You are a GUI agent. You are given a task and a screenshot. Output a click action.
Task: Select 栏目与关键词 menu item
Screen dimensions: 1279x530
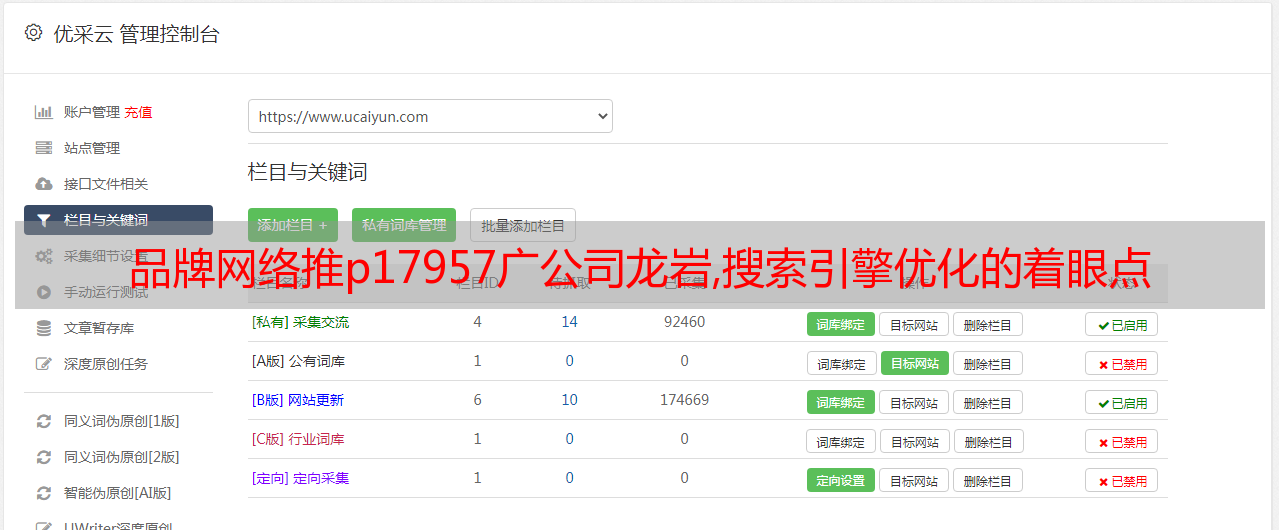click(x=118, y=220)
